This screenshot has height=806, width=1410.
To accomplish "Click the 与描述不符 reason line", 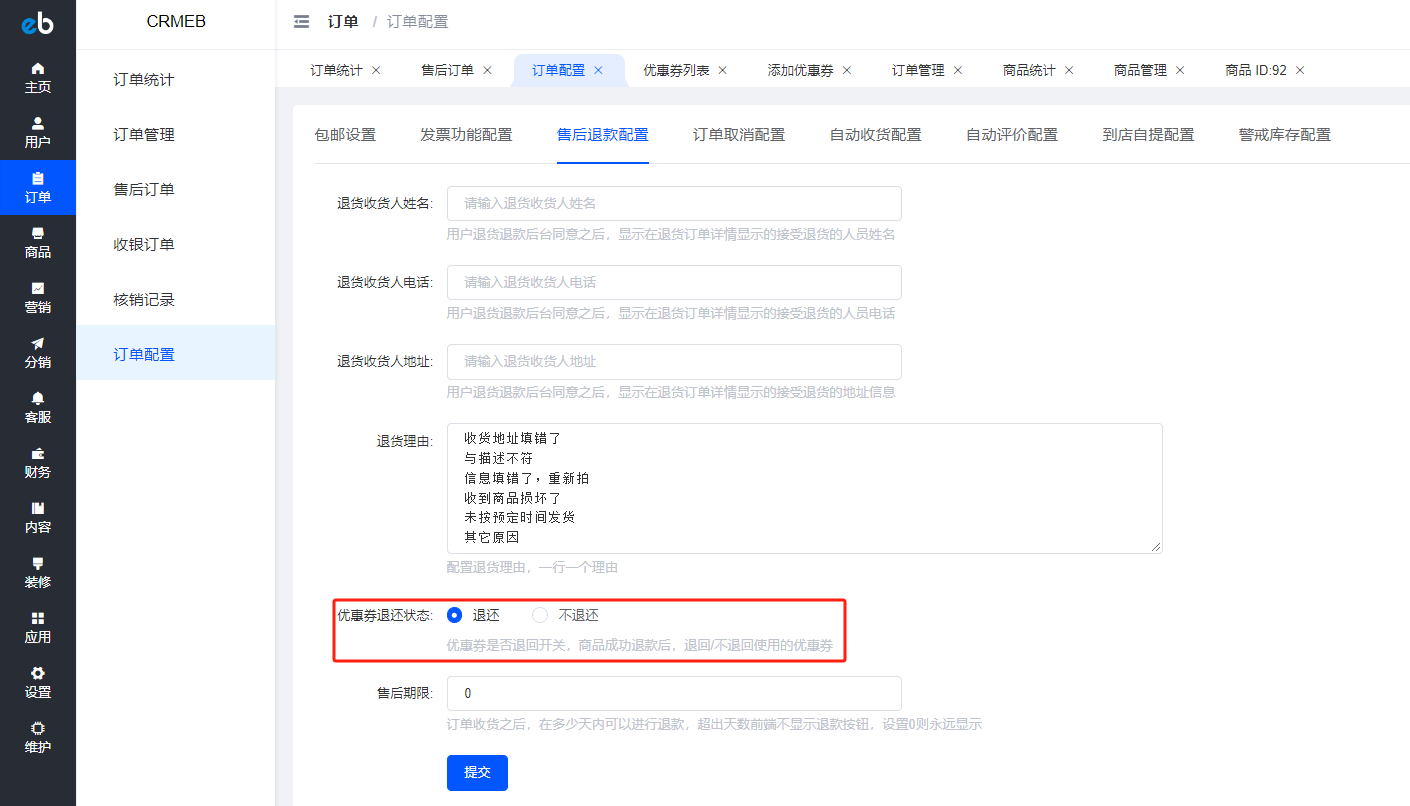I will [498, 458].
